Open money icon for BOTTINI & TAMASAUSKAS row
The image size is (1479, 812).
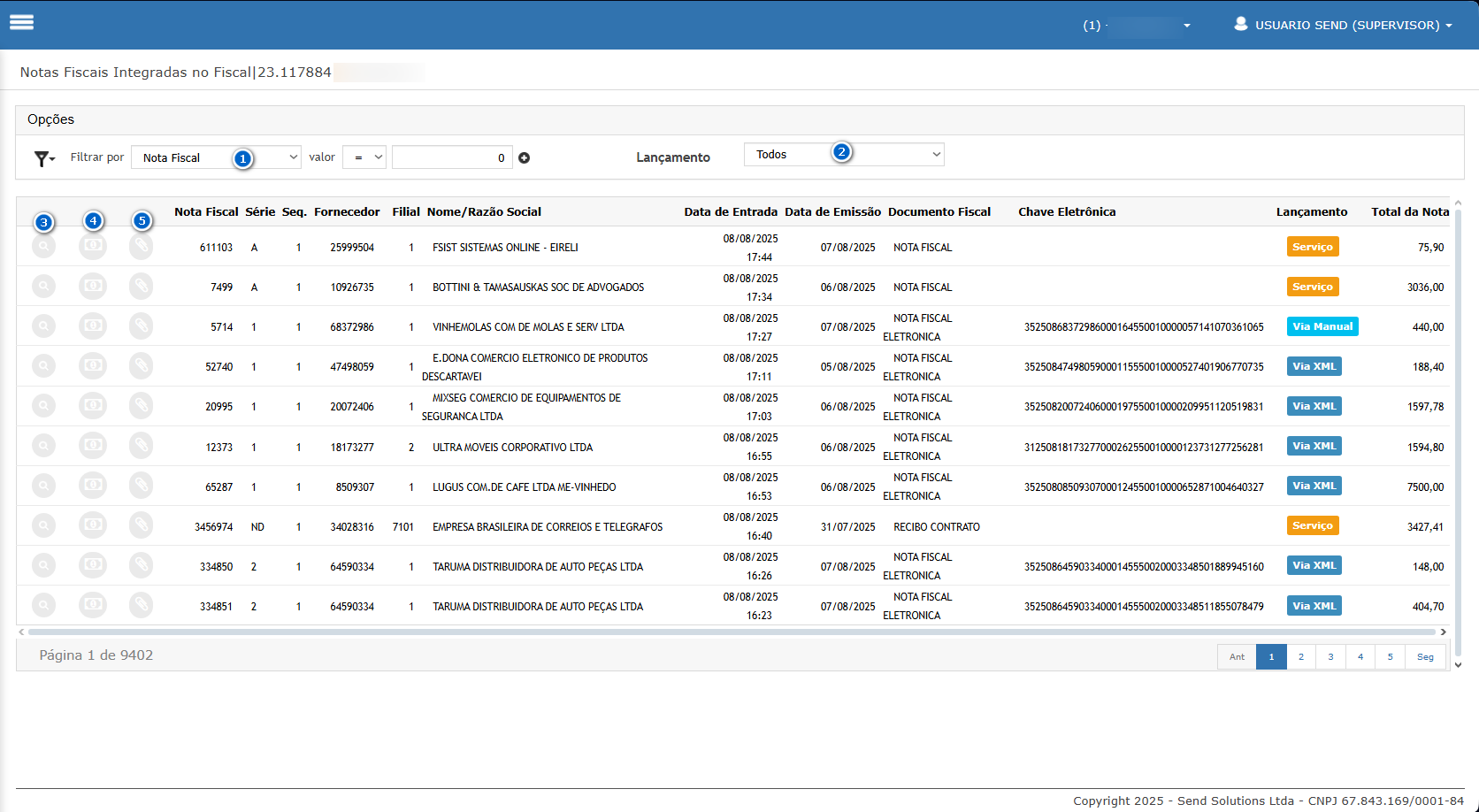click(x=93, y=286)
